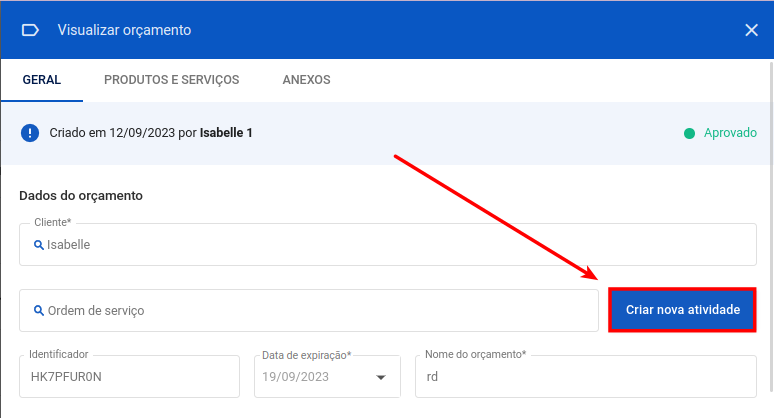Click the dialog's vertical scrollbar
The image size is (774, 418).
(771, 227)
